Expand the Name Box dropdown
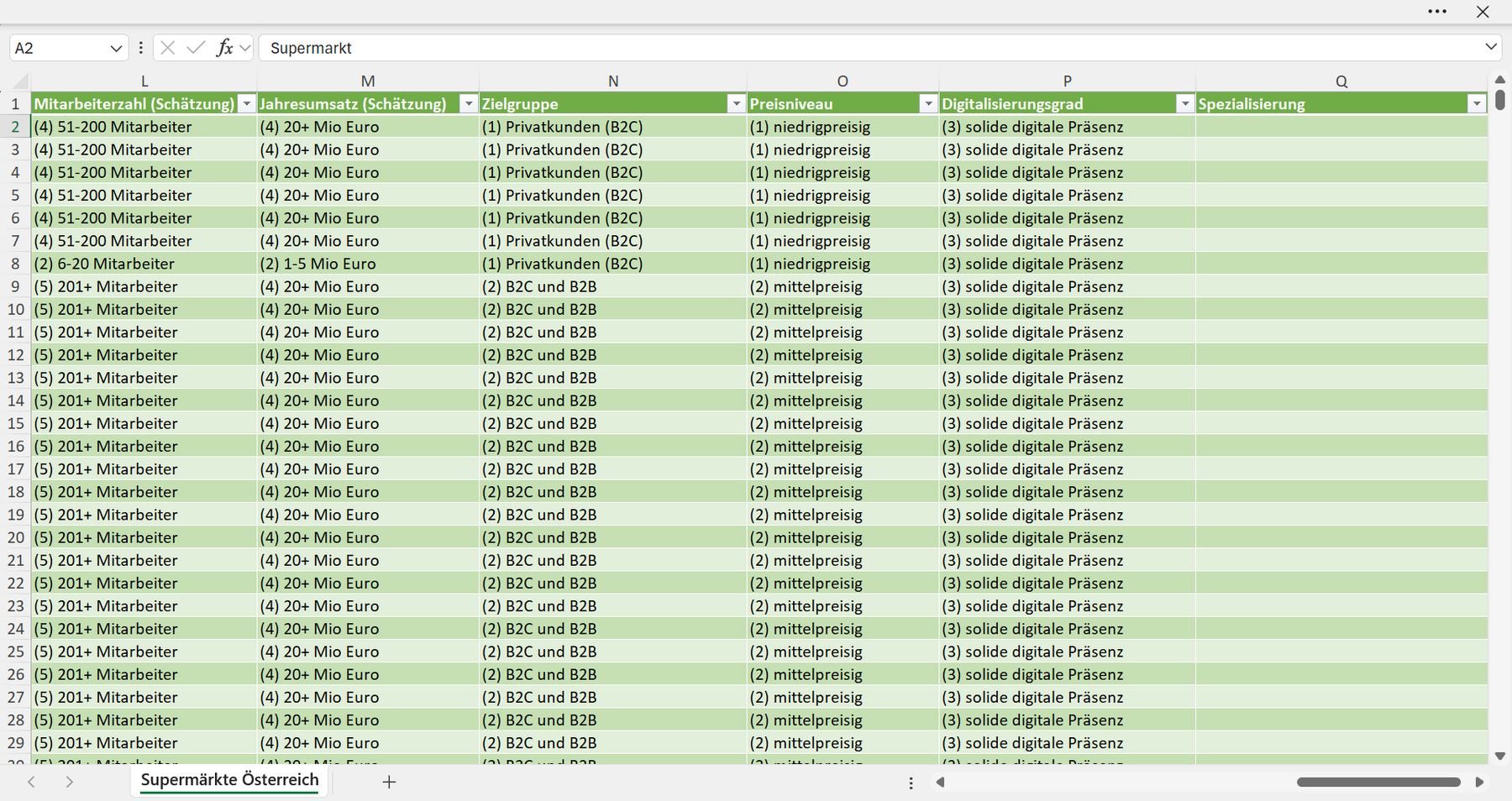This screenshot has width=1512, height=801. (x=116, y=48)
